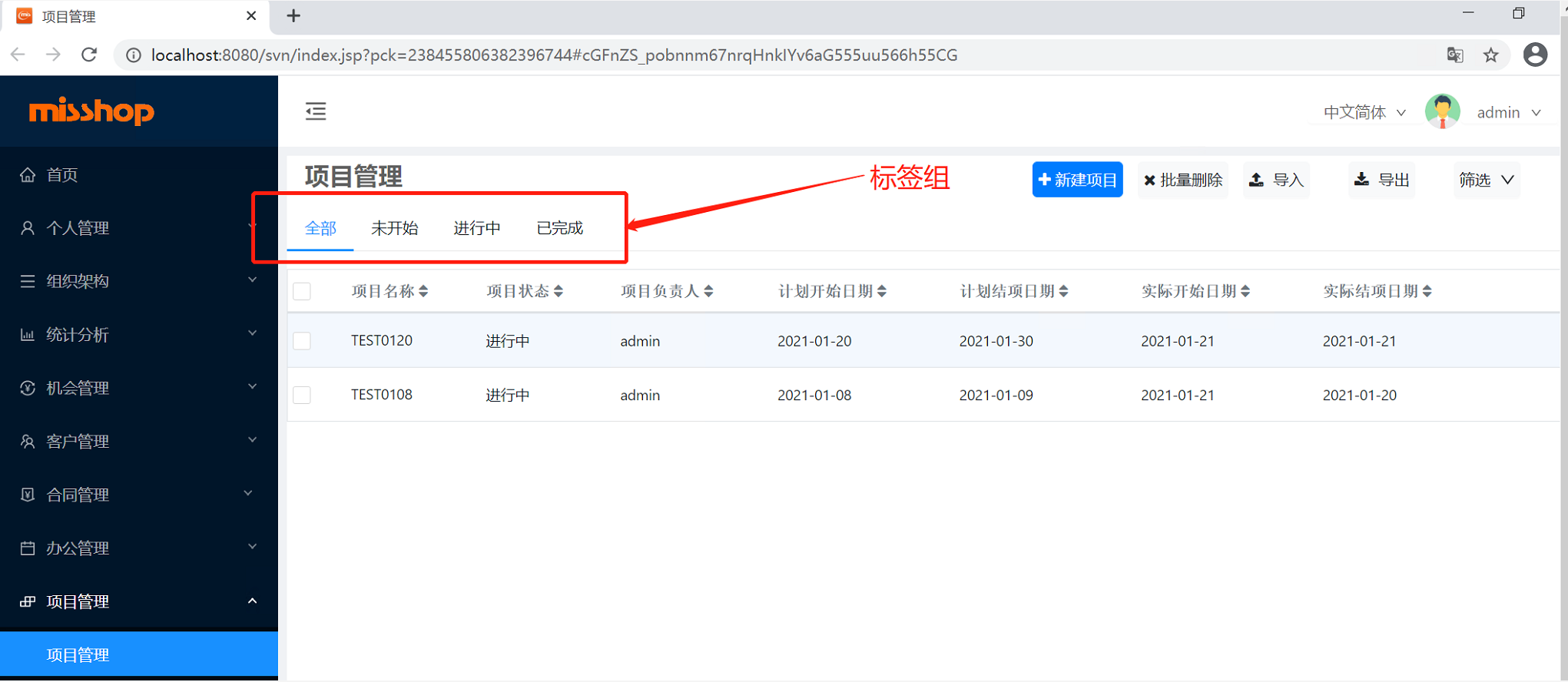Open the admin user dropdown

(x=1509, y=112)
